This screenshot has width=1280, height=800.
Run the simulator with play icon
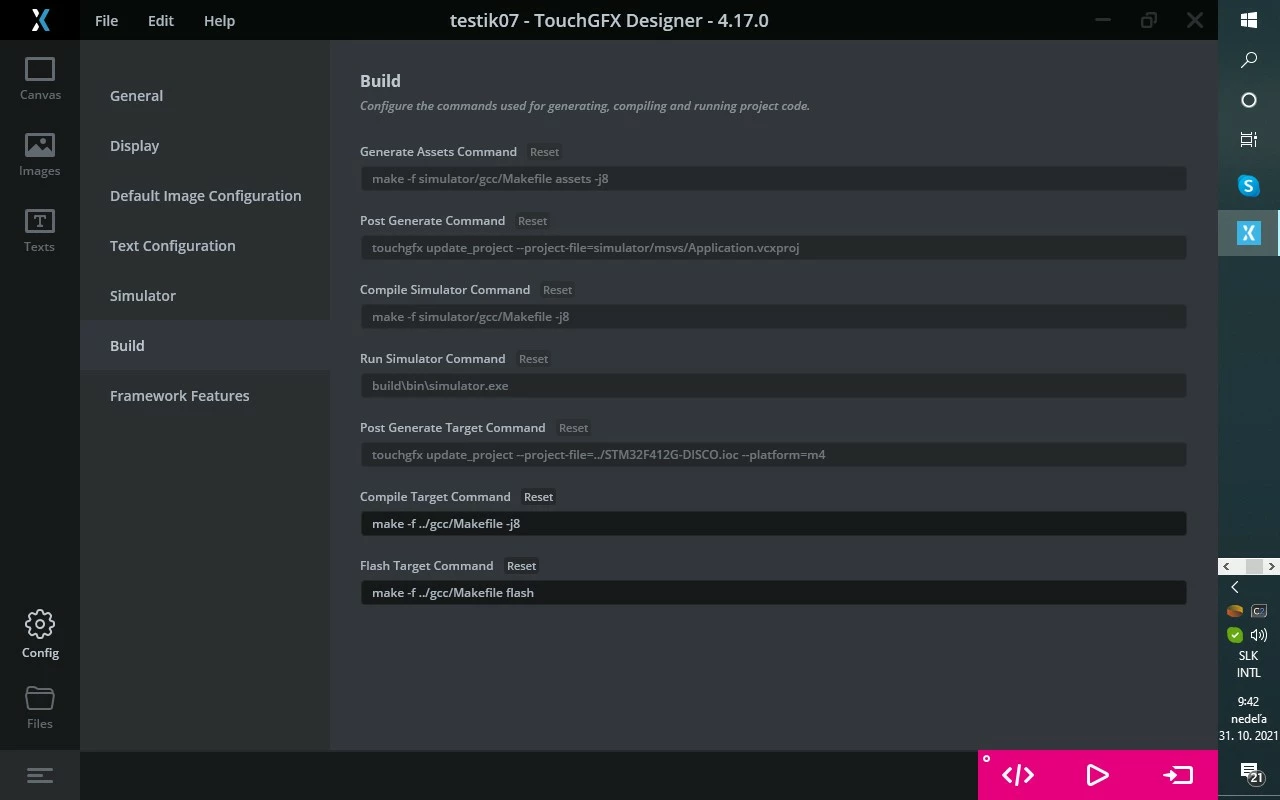tap(1097, 775)
